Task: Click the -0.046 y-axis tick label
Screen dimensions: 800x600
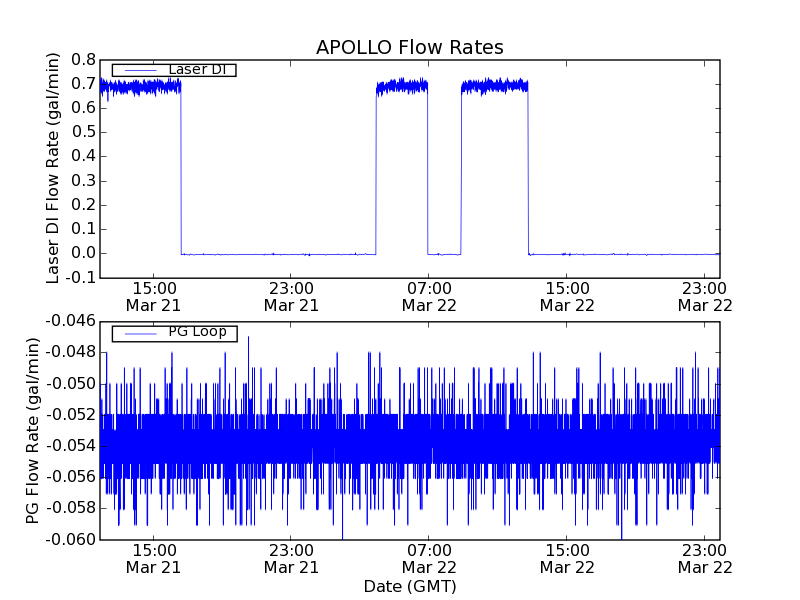Action: coord(70,321)
